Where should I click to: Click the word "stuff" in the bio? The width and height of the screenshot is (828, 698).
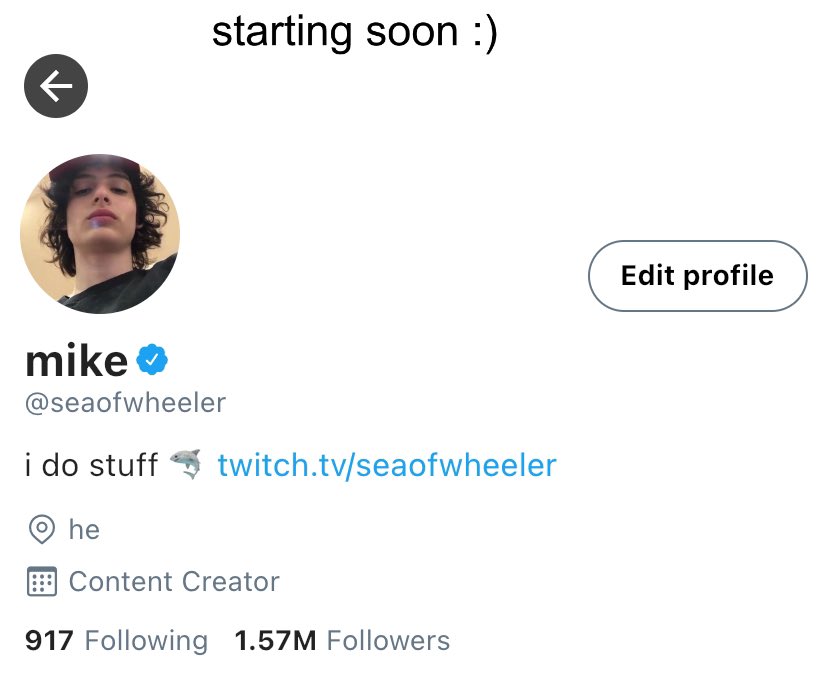123,466
